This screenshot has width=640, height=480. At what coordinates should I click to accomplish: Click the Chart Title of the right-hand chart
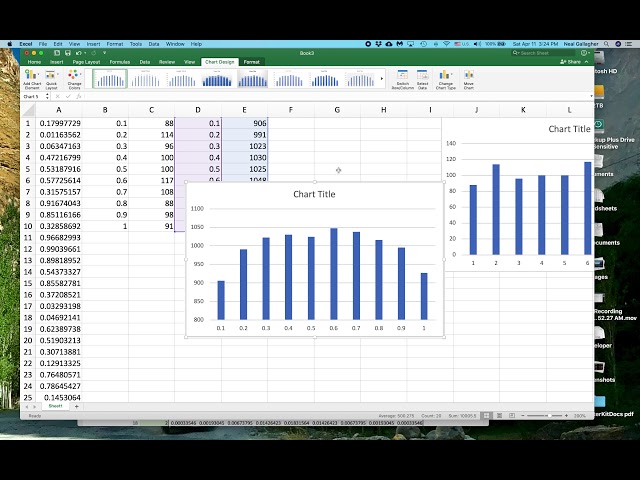[569, 129]
